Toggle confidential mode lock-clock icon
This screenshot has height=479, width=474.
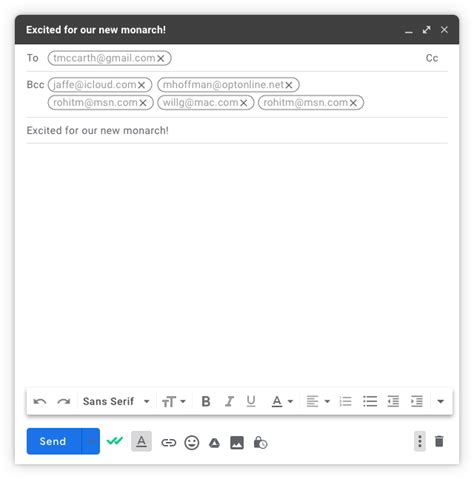click(260, 443)
